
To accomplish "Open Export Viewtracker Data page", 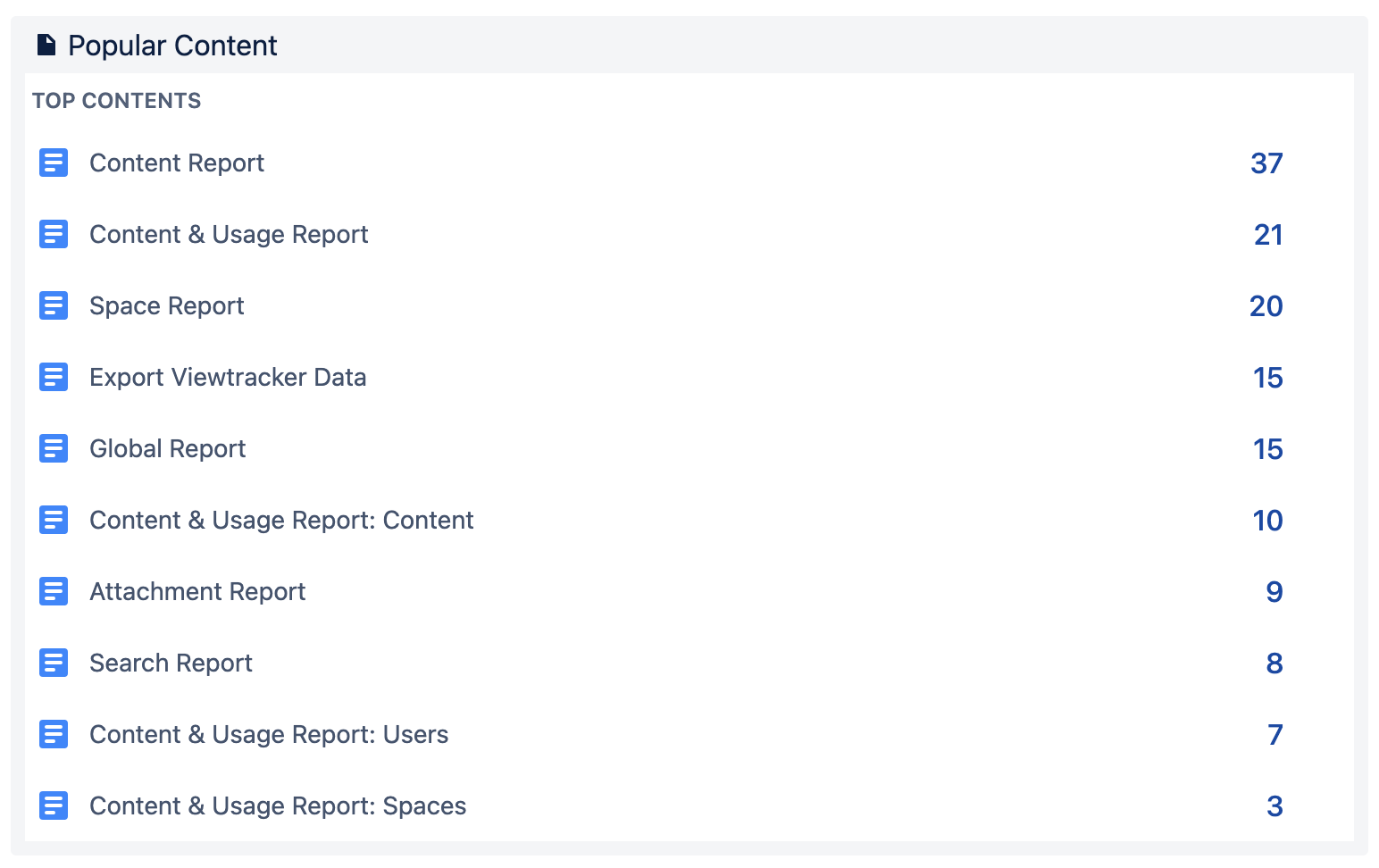I will pyautogui.click(x=228, y=377).
